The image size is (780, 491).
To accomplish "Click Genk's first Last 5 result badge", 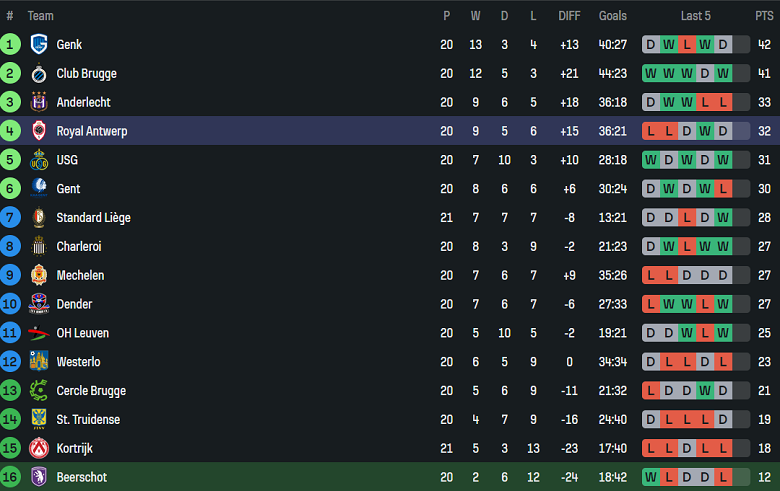I will (651, 45).
